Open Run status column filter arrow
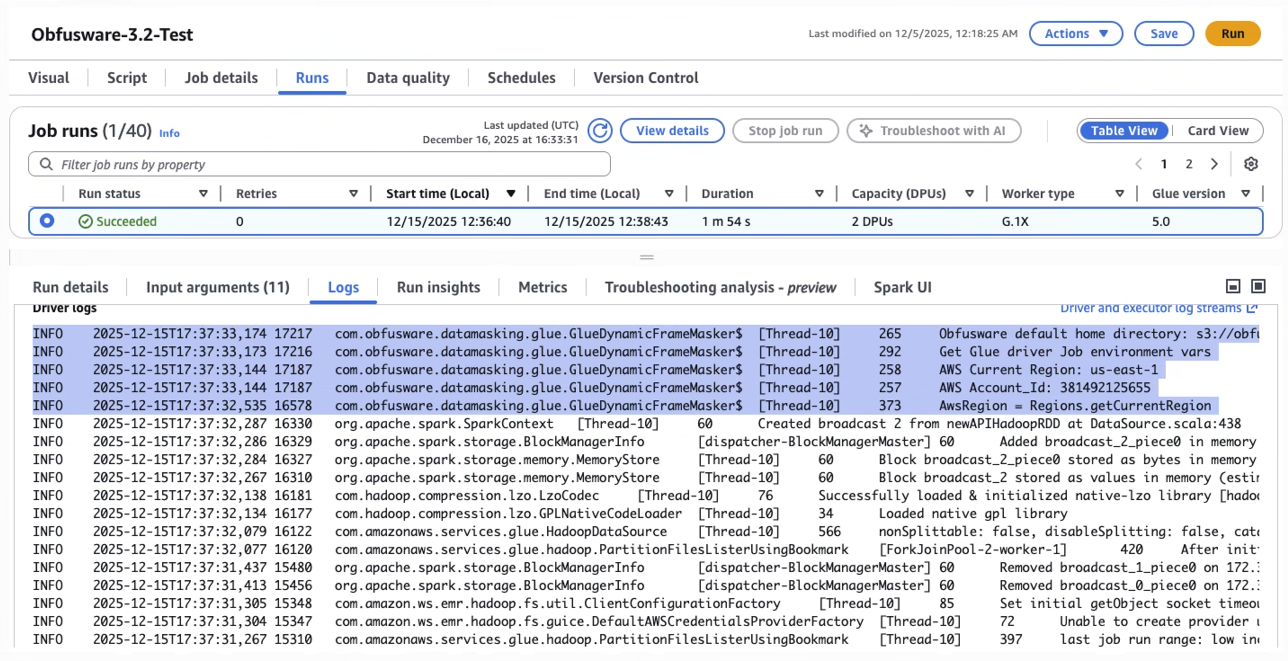This screenshot has width=1288, height=661. pos(204,194)
